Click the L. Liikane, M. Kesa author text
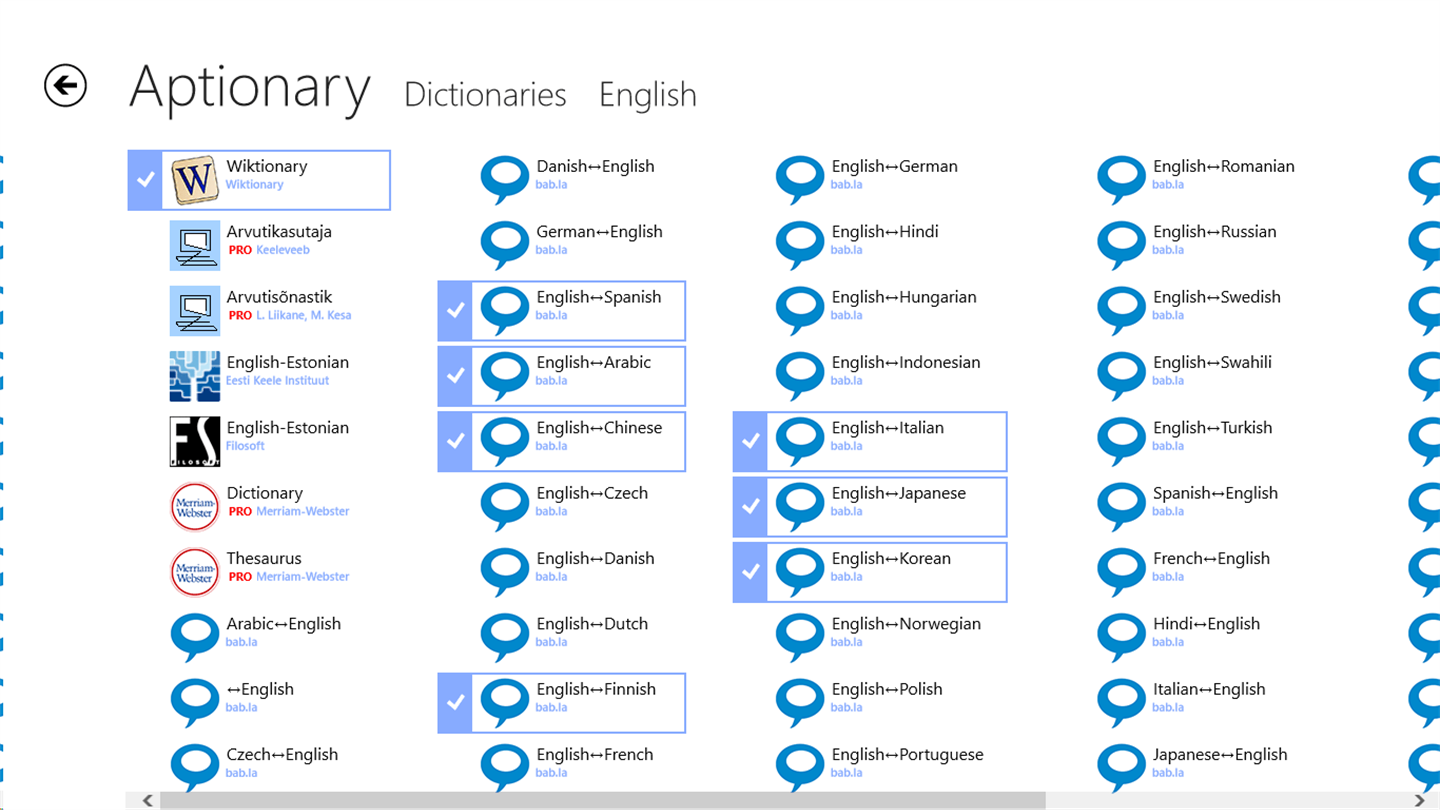 [304, 315]
